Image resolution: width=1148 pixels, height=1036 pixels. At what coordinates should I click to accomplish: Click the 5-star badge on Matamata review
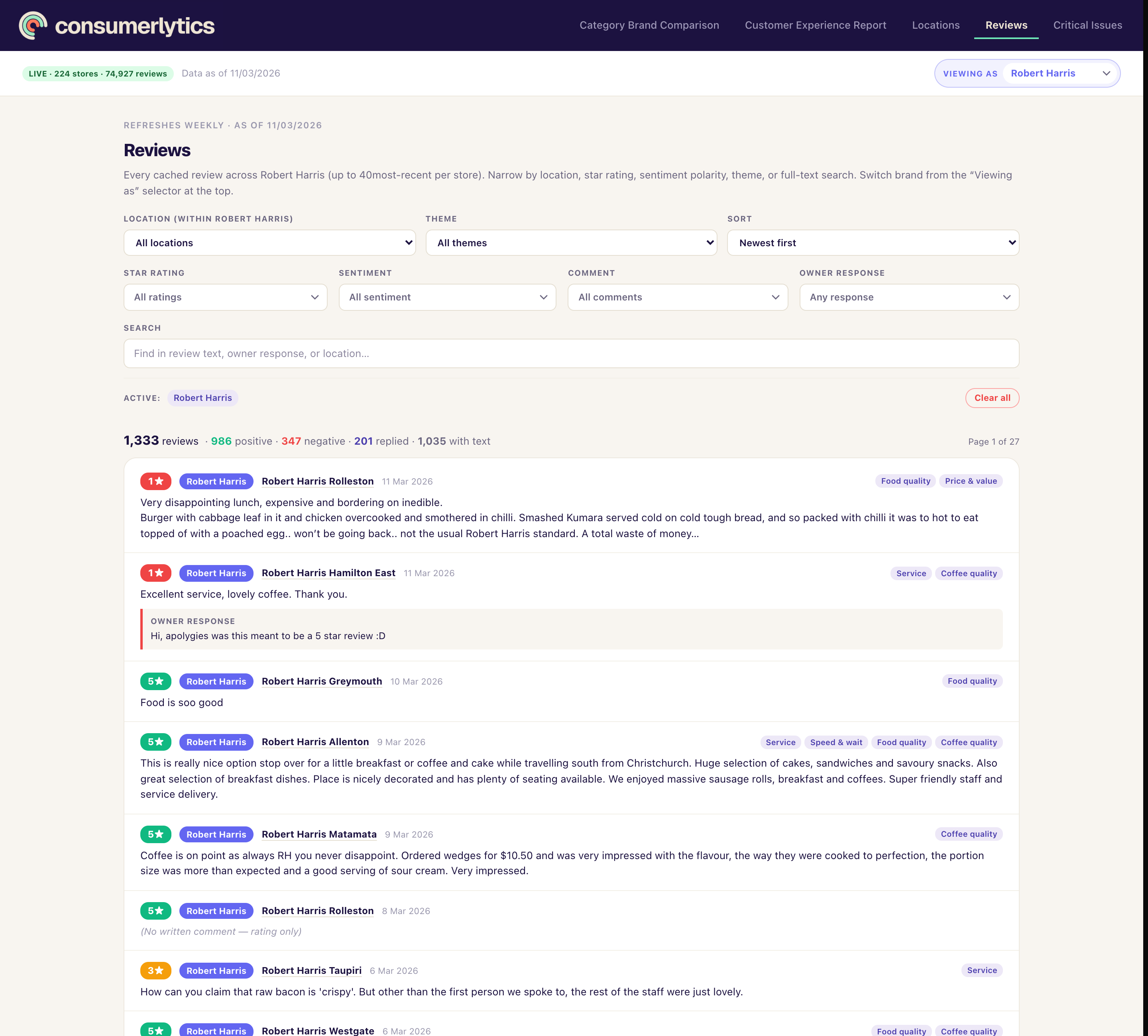click(x=155, y=834)
